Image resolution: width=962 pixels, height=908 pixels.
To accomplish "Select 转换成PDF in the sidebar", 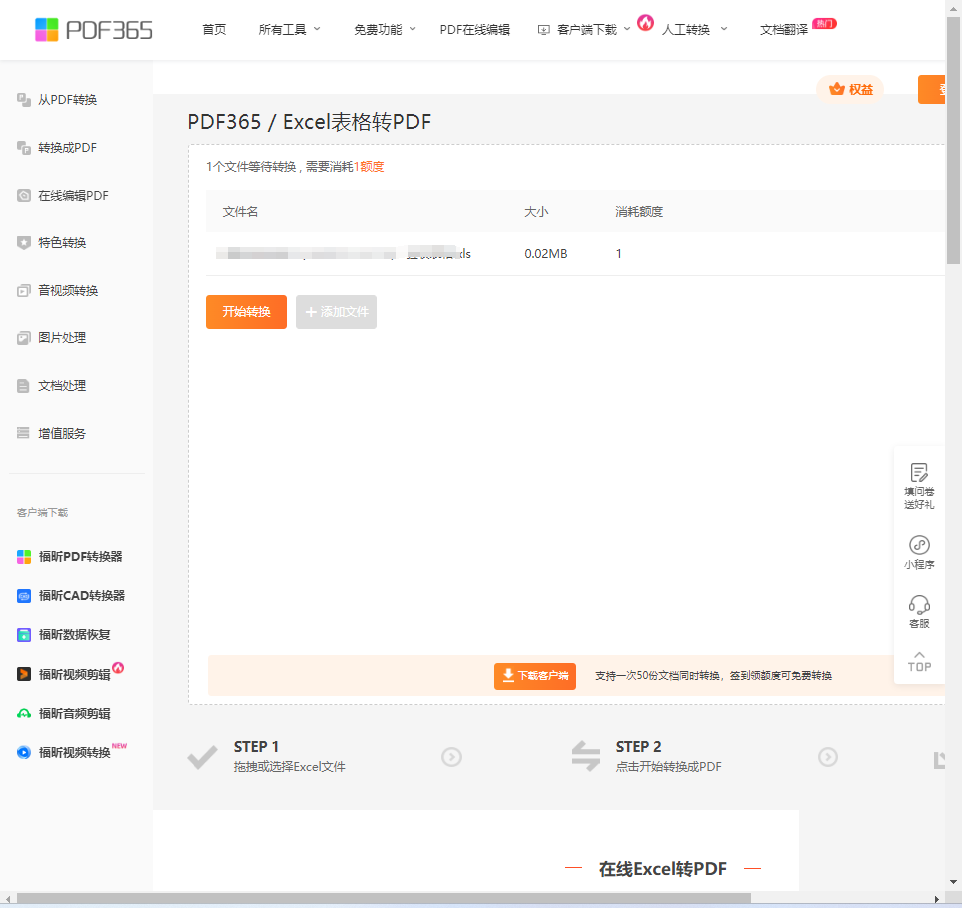I will click(67, 148).
